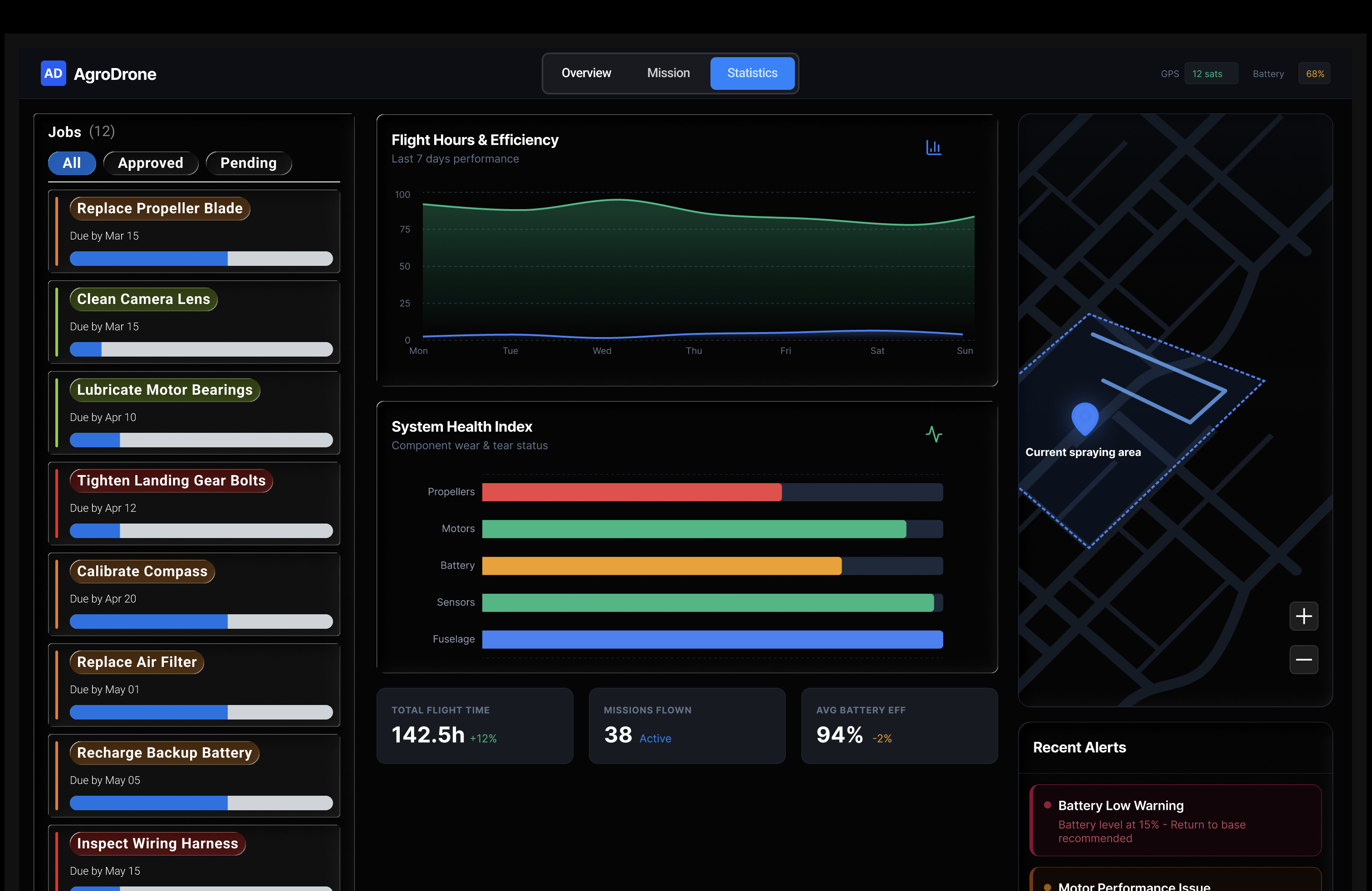Click the Replace Propeller Blade progress bar
This screenshot has width=1372, height=891.
click(x=201, y=258)
